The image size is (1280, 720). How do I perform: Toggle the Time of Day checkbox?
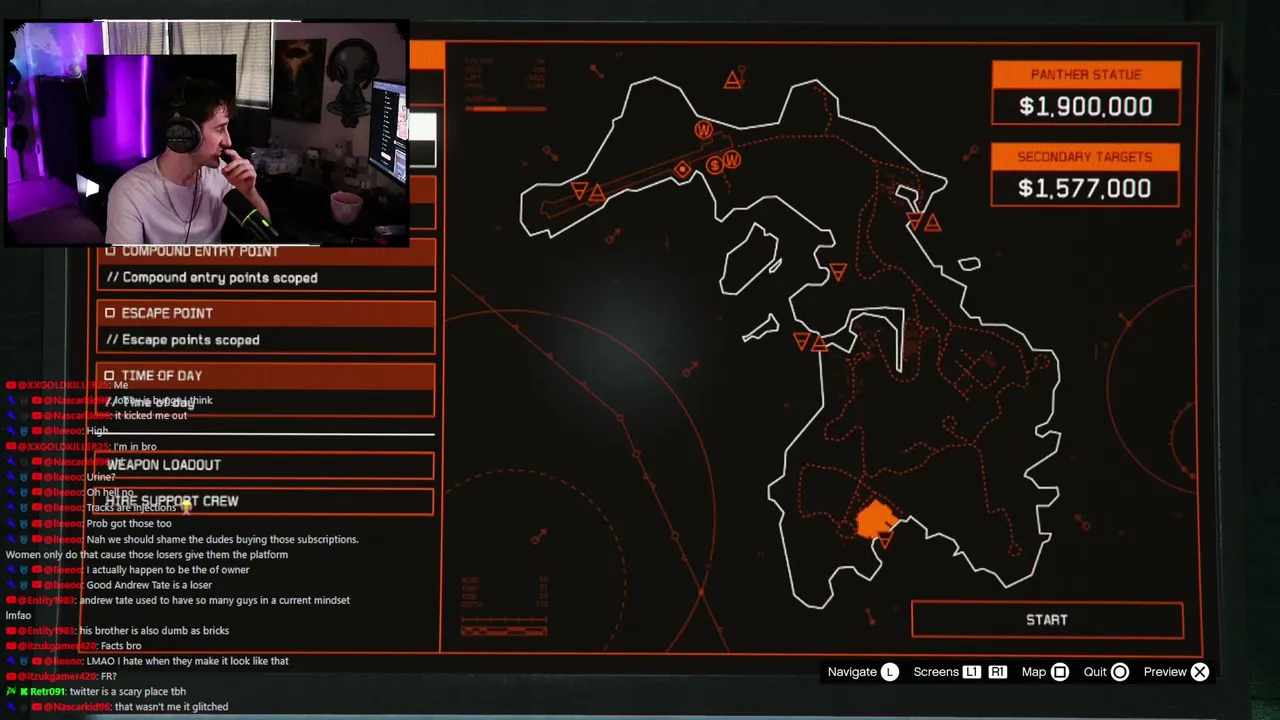[110, 376]
